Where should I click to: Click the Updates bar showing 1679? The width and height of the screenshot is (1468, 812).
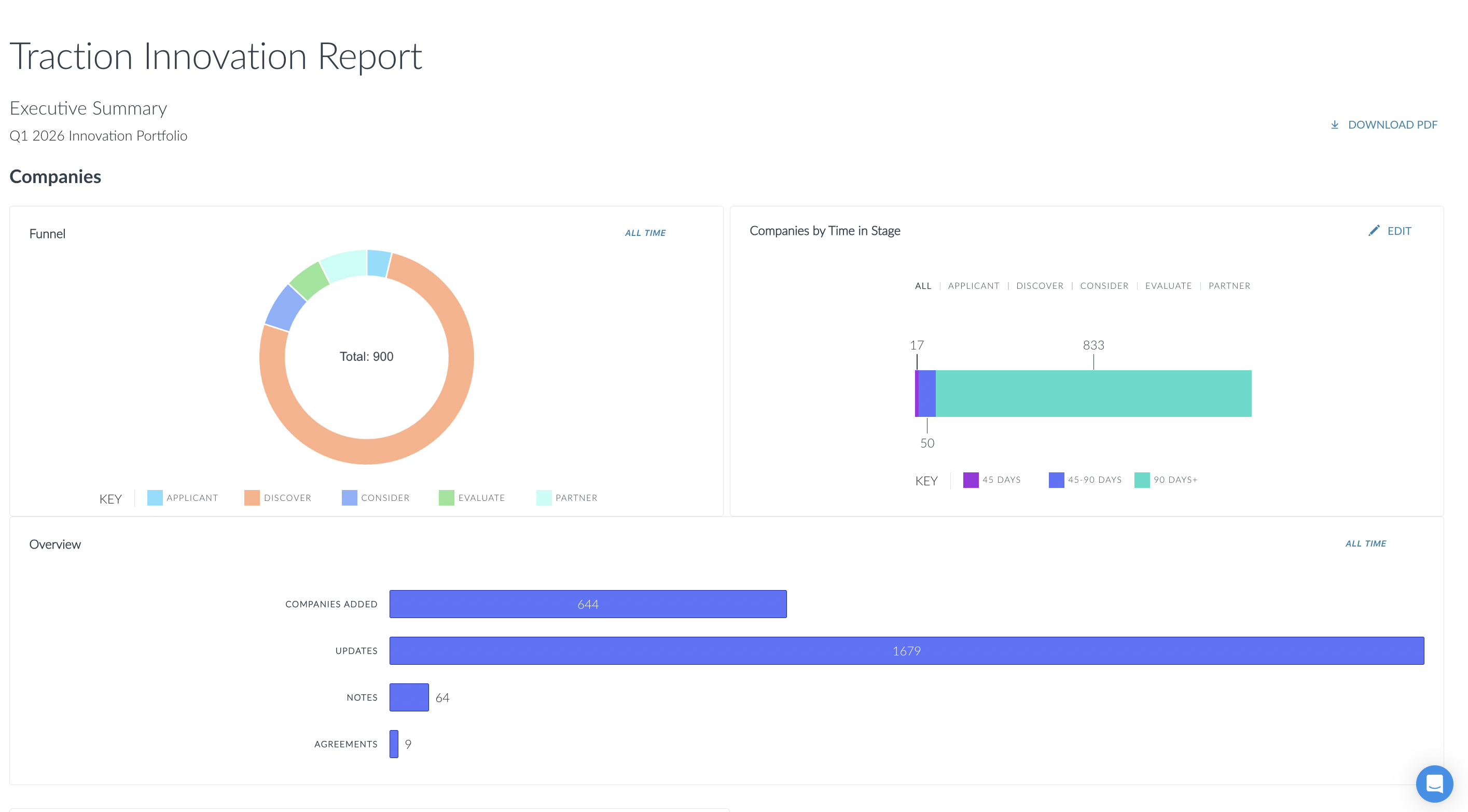click(x=906, y=650)
